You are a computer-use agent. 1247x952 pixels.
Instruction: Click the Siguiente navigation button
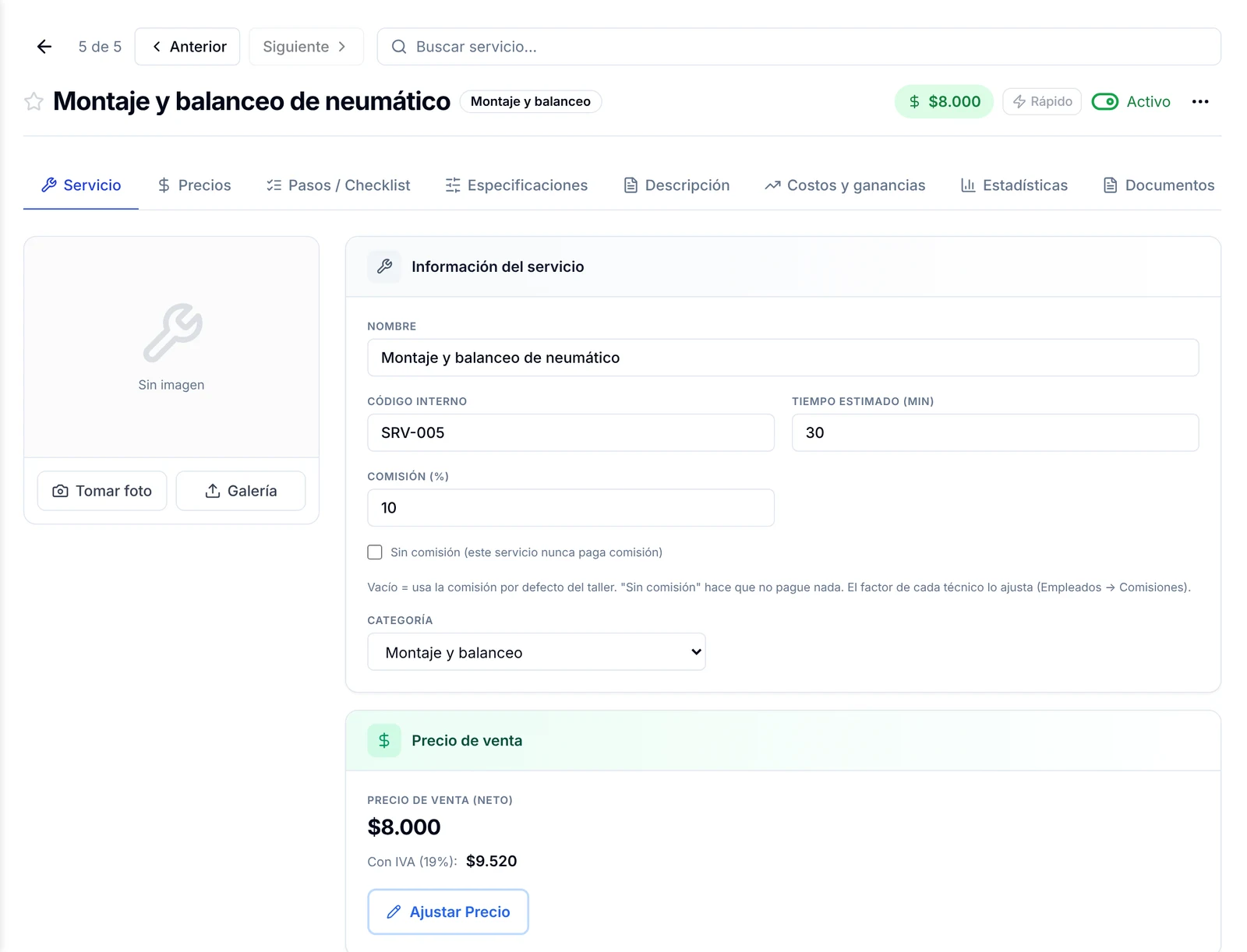(306, 47)
